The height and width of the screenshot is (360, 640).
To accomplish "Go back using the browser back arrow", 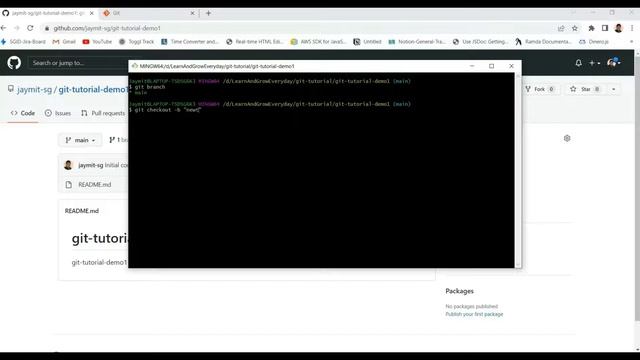I will click(x=4, y=28).
